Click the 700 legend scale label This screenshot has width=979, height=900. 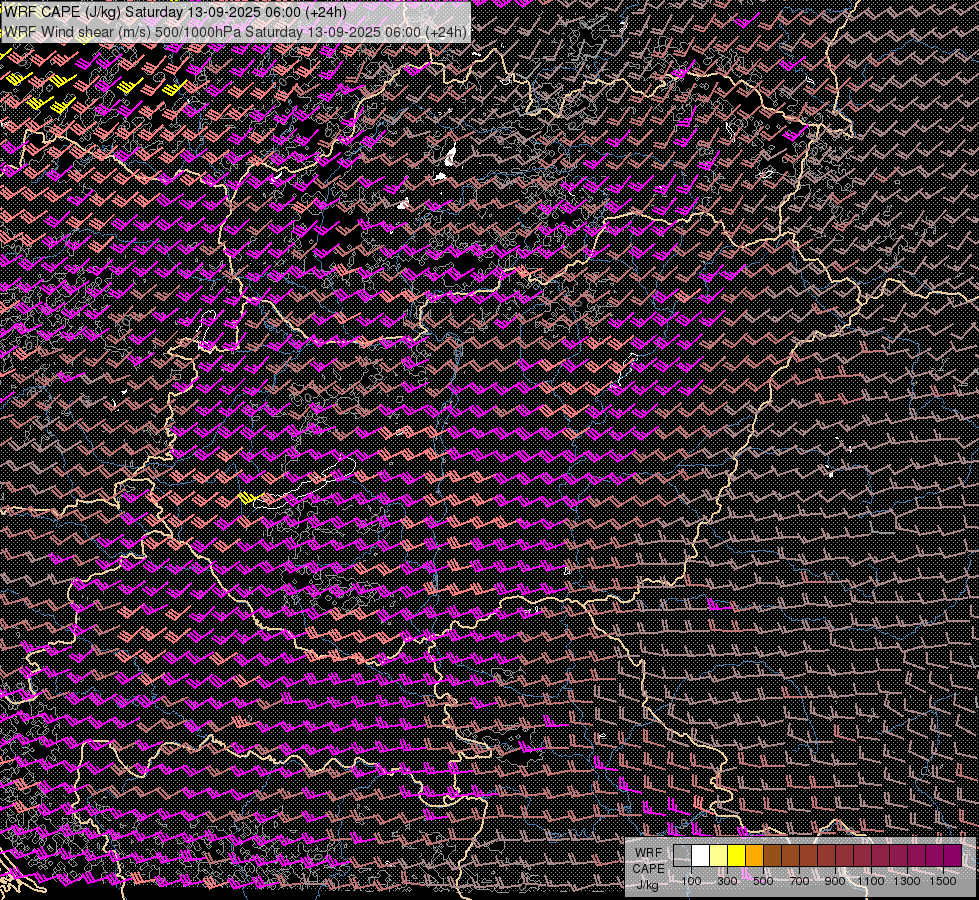click(799, 881)
